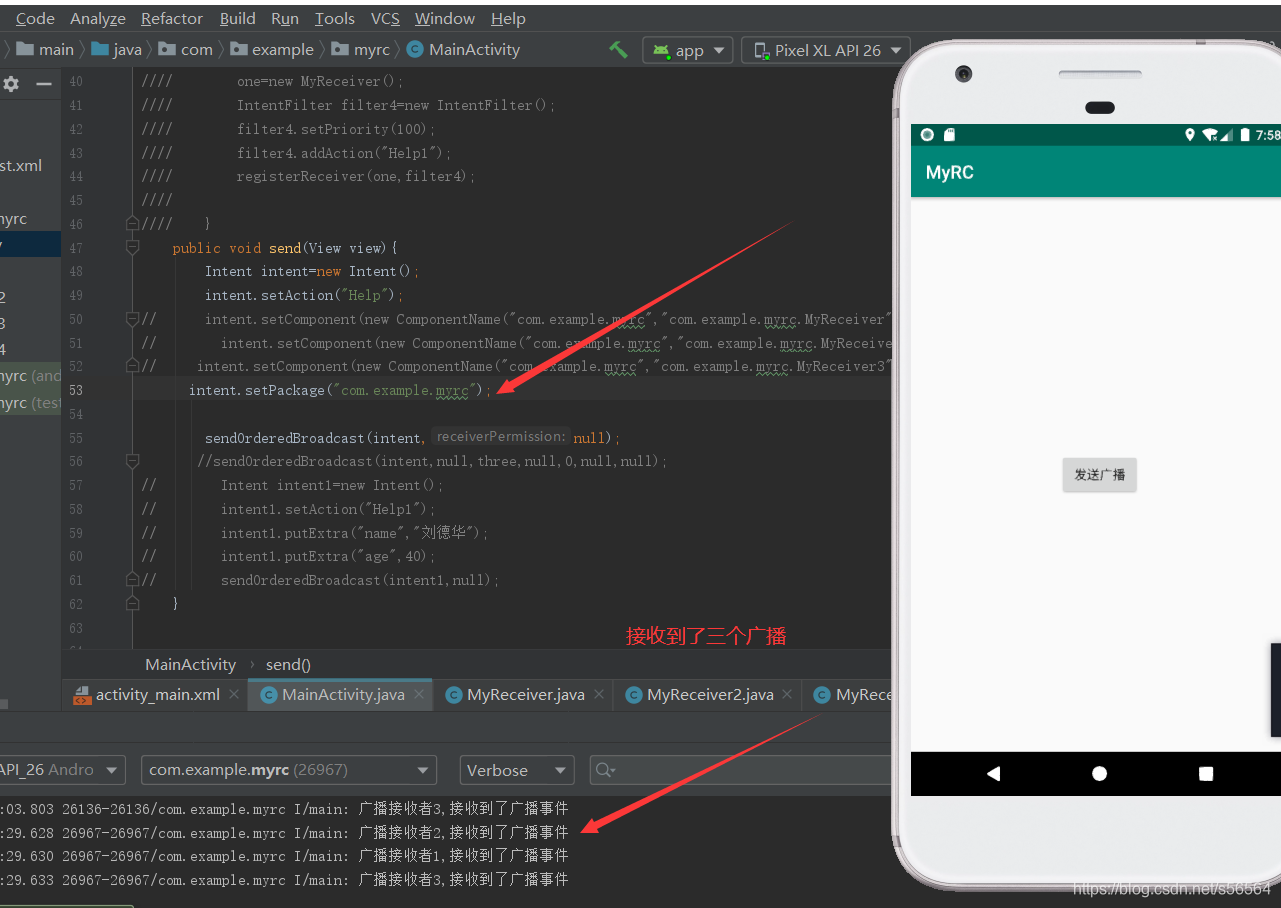Select the 广播接收者1 log line

click(x=284, y=856)
